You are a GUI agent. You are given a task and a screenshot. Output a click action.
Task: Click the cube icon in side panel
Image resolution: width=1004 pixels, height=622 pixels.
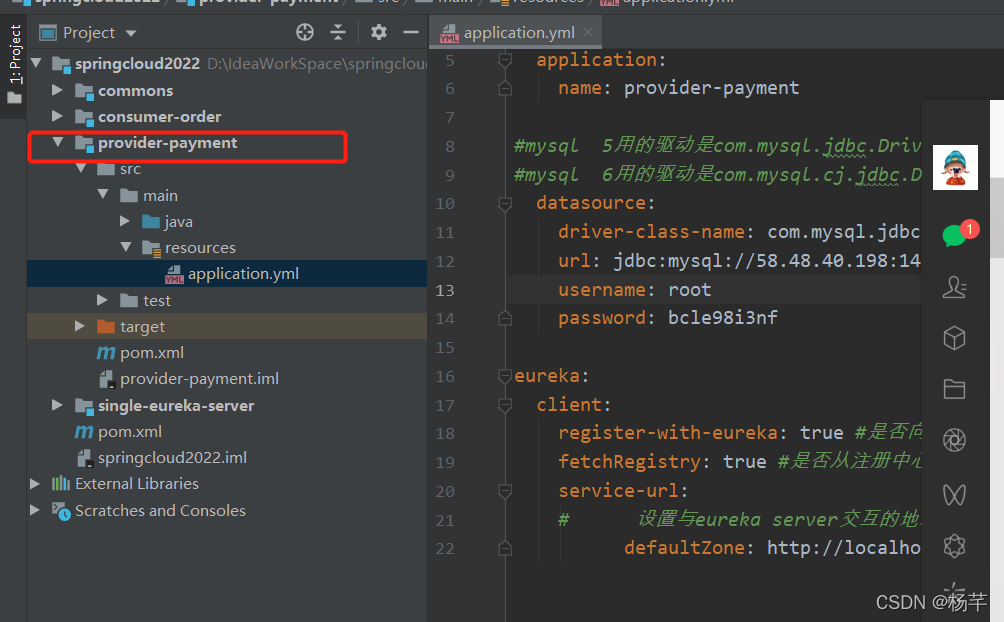954,338
